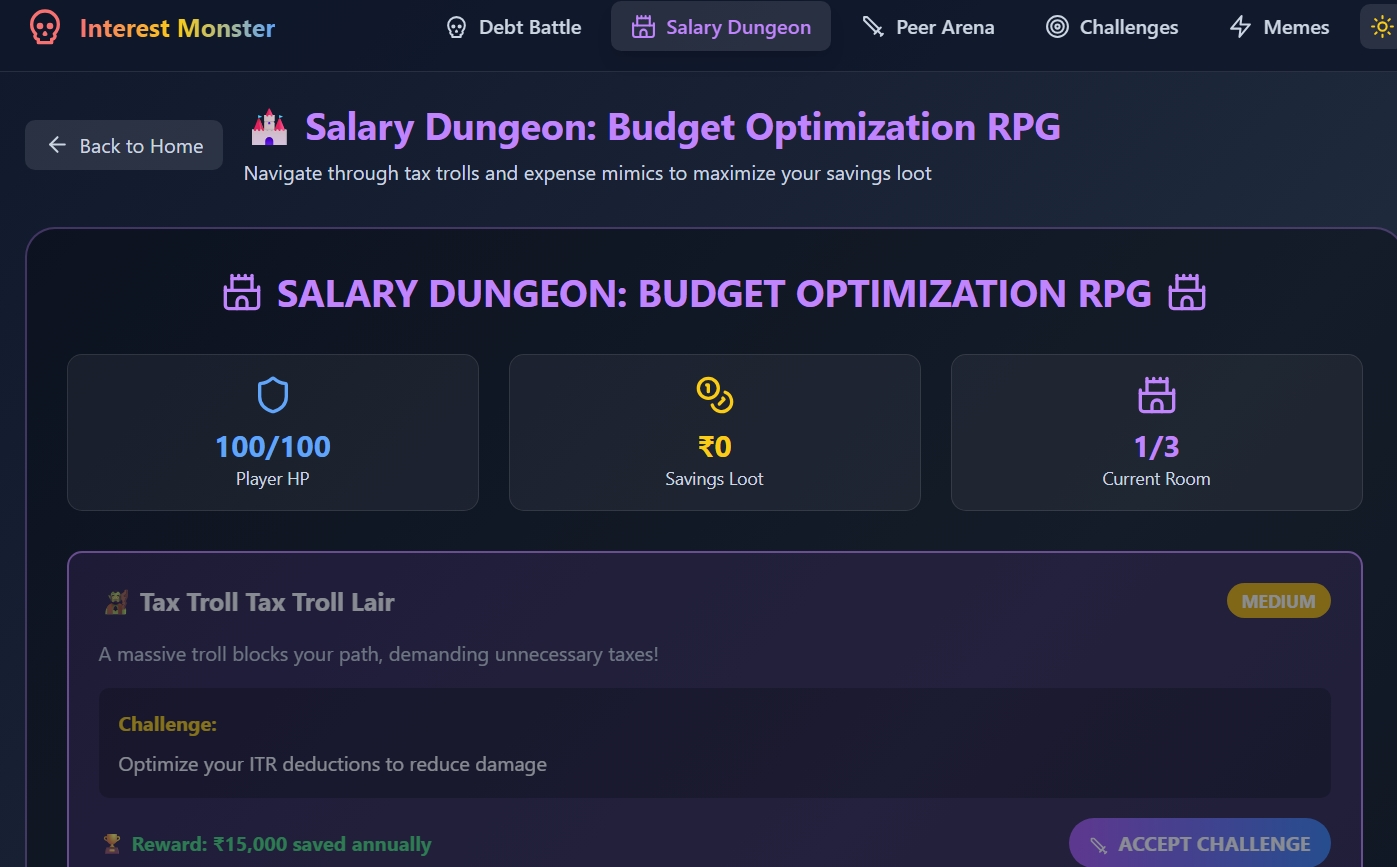Open the Challenges tab
Image resolution: width=1397 pixels, height=867 pixels.
point(1112,27)
